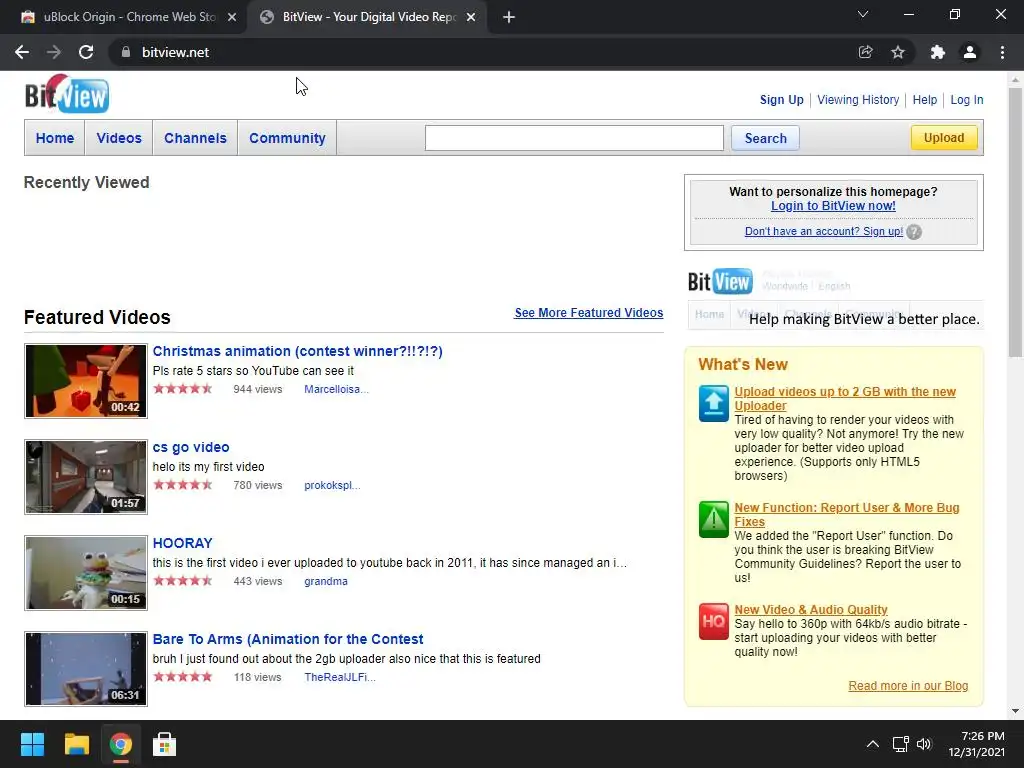Click the Bare To Arms video title
This screenshot has width=1024, height=768.
click(x=287, y=639)
